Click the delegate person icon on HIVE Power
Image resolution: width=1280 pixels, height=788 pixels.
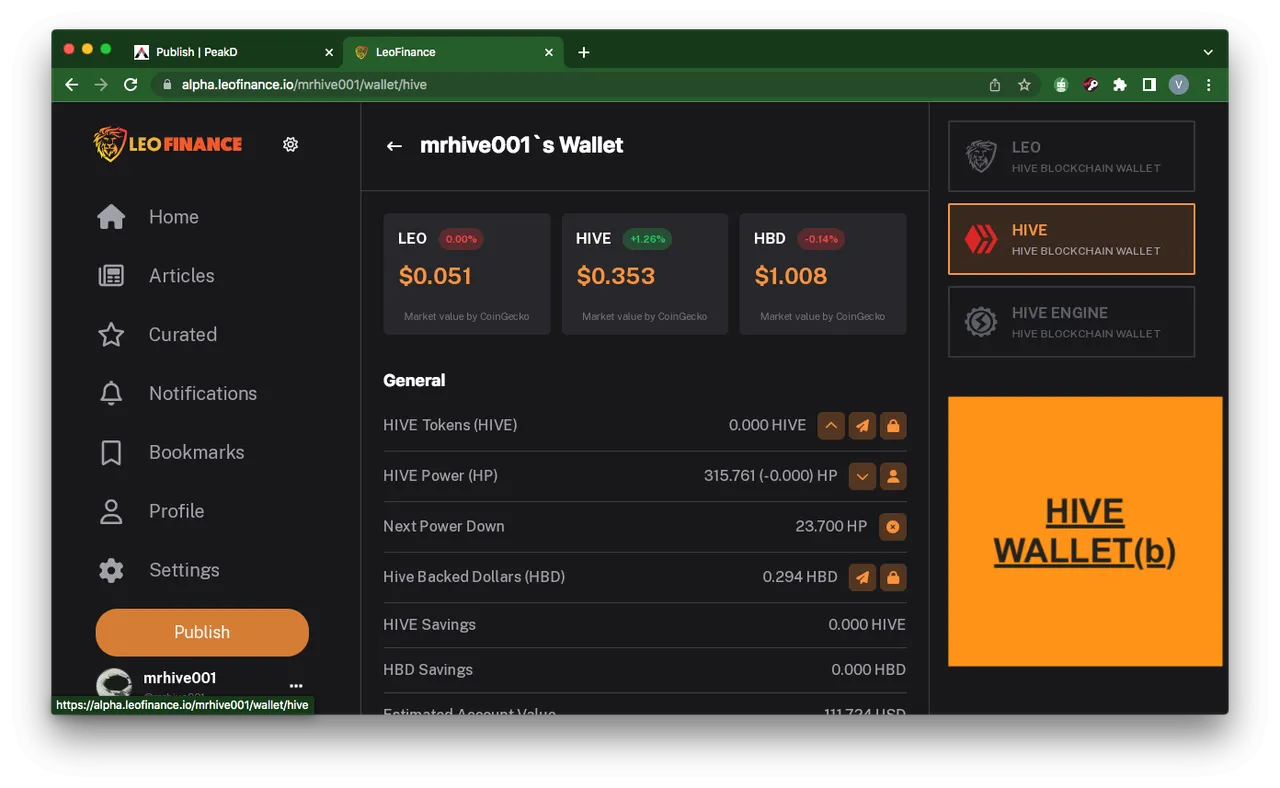point(893,476)
